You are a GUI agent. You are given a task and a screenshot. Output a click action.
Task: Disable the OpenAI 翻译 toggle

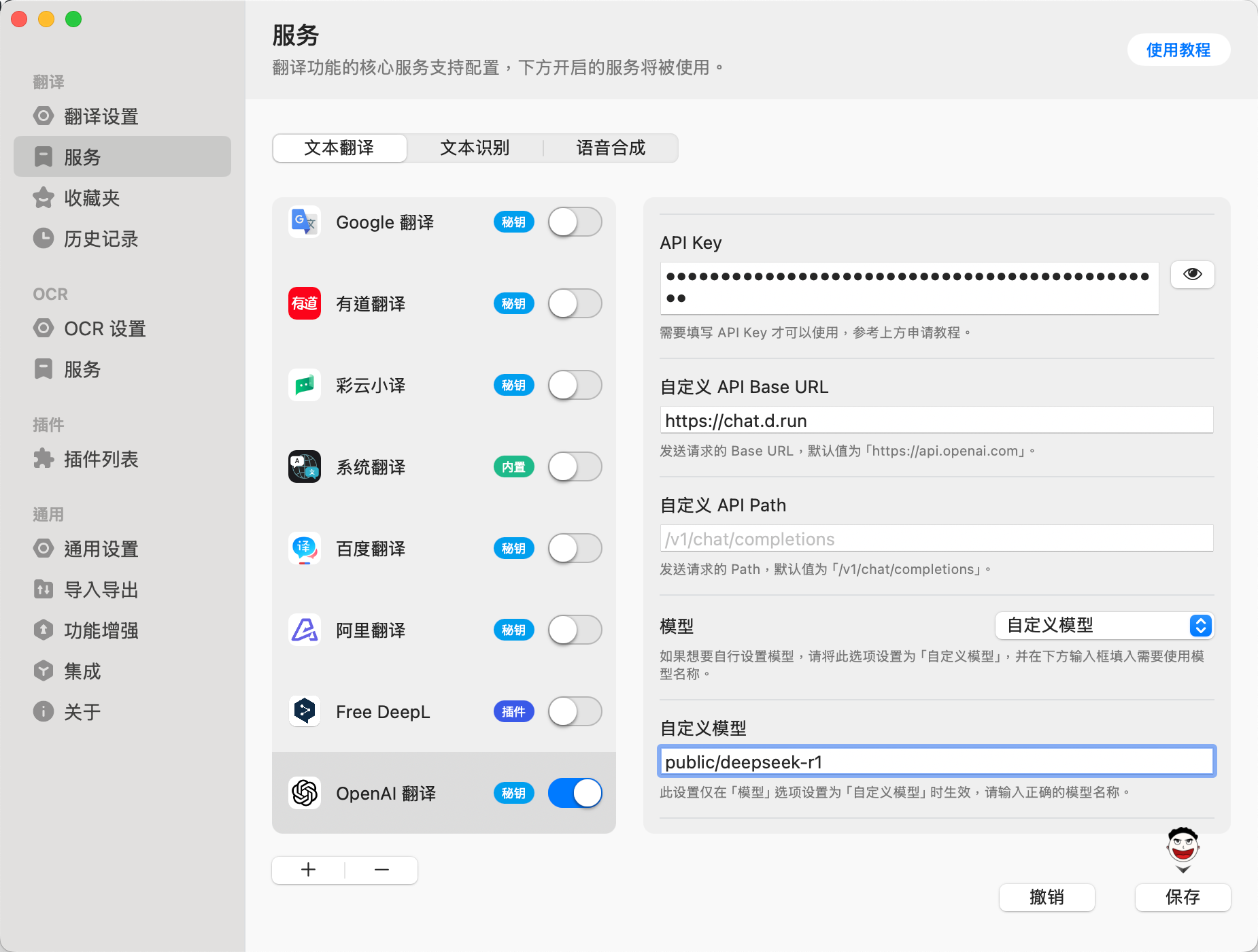[575, 793]
